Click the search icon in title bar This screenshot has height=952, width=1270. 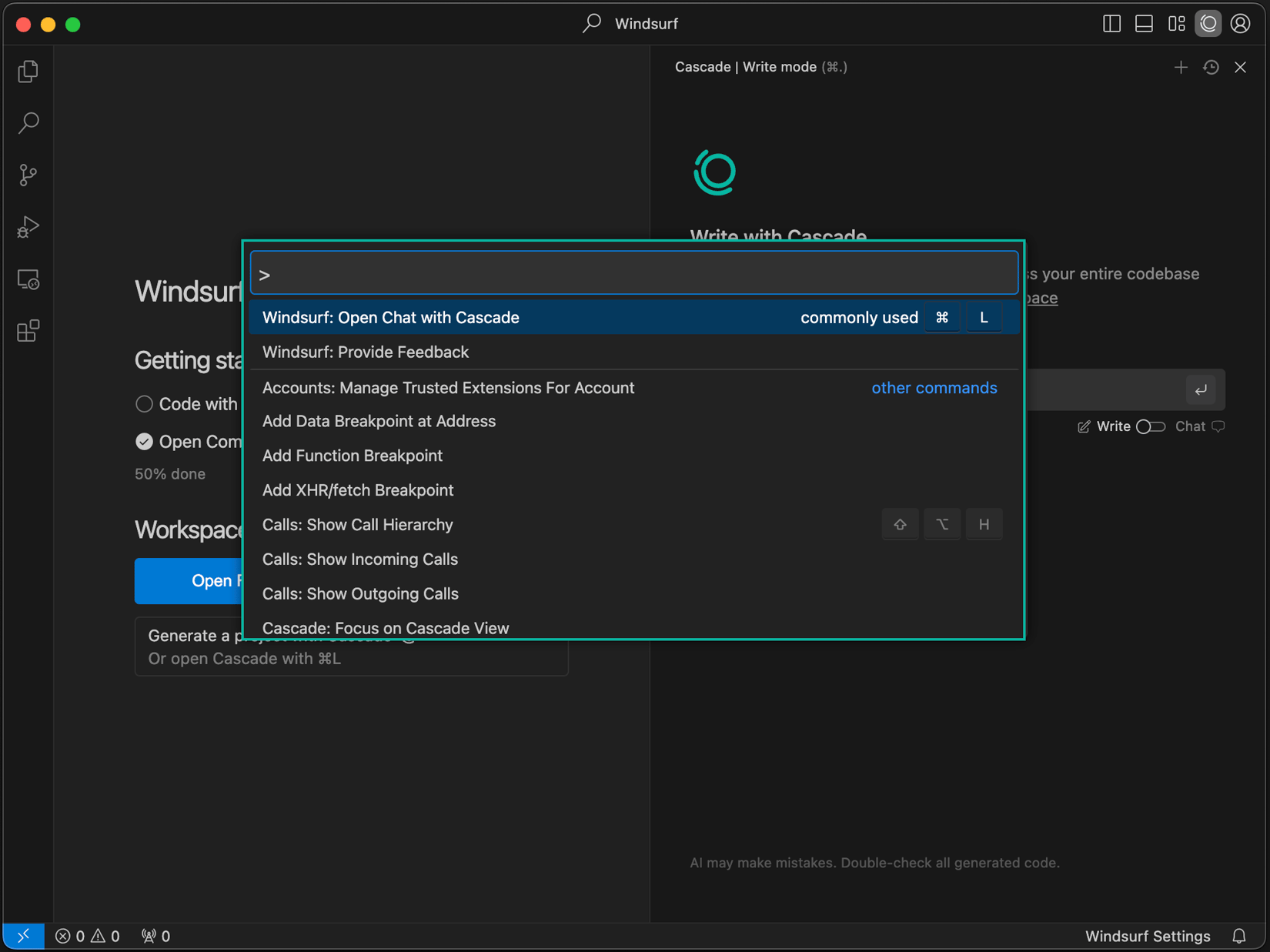(x=591, y=24)
